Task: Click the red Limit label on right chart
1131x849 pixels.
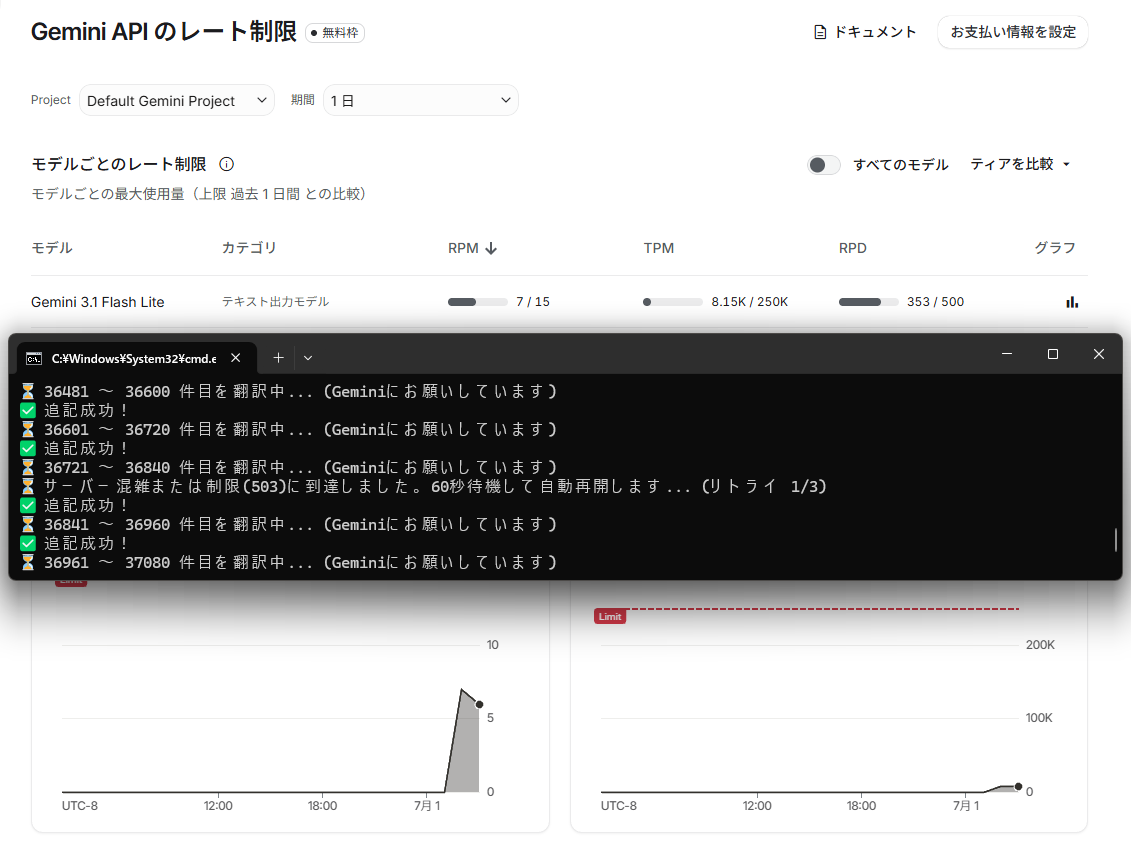Action: click(x=609, y=617)
